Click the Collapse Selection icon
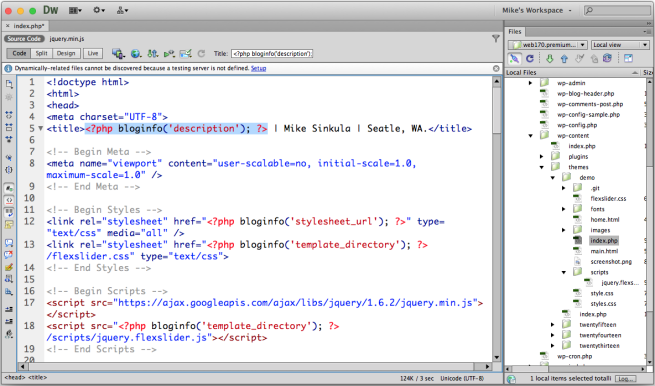 pos(9,127)
